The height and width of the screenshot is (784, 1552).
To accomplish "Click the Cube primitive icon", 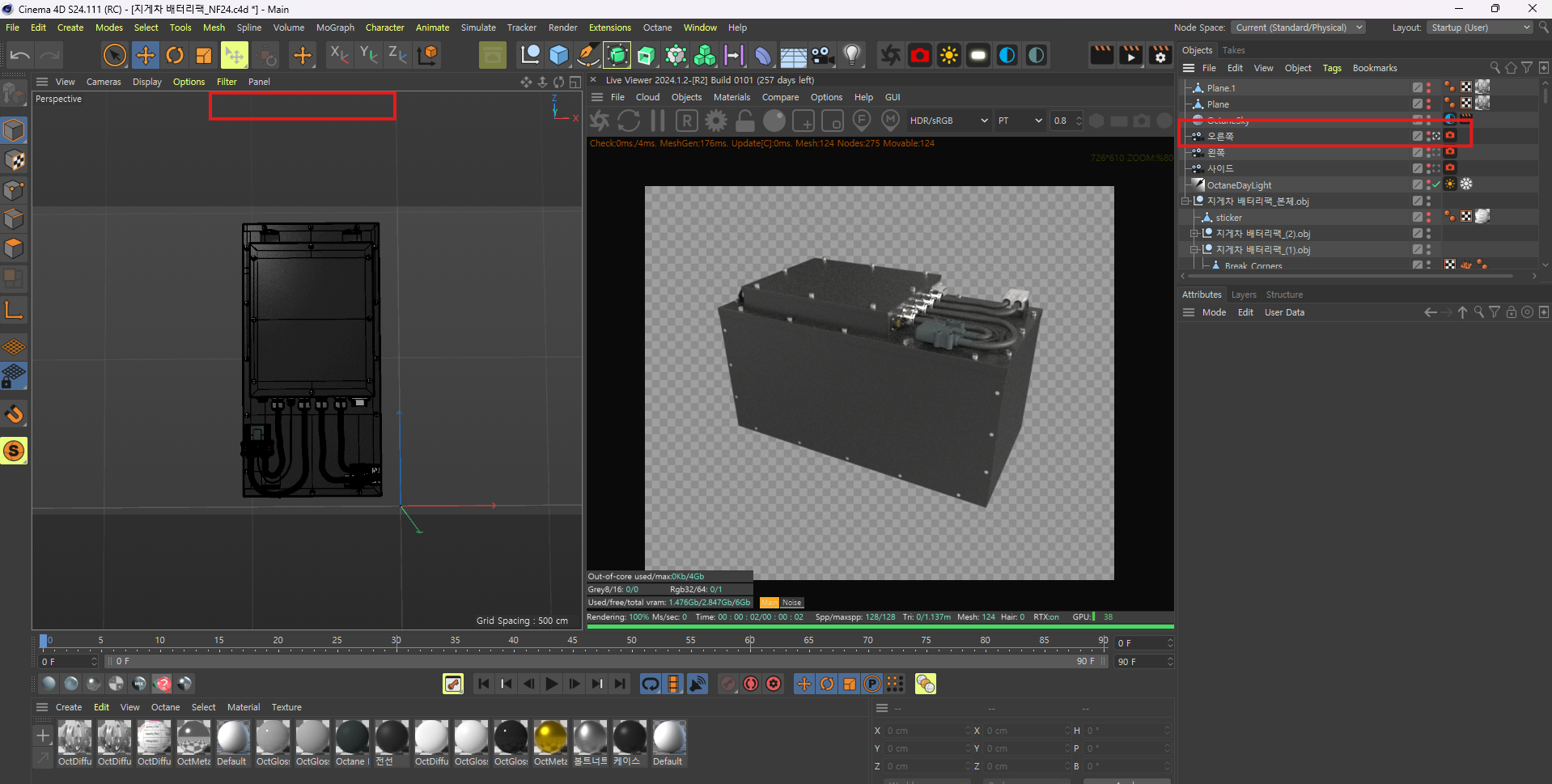I will [559, 55].
